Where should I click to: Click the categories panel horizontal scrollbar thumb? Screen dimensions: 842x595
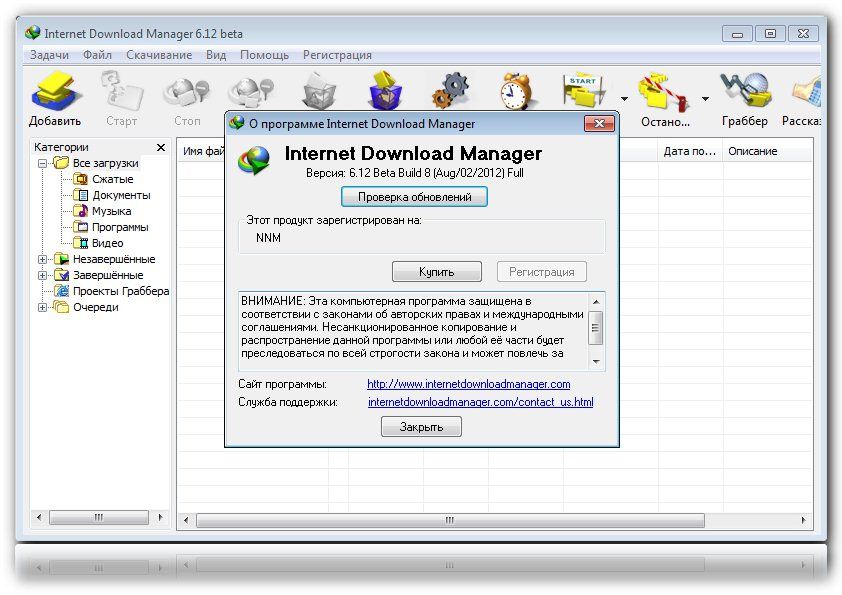[x=99, y=518]
